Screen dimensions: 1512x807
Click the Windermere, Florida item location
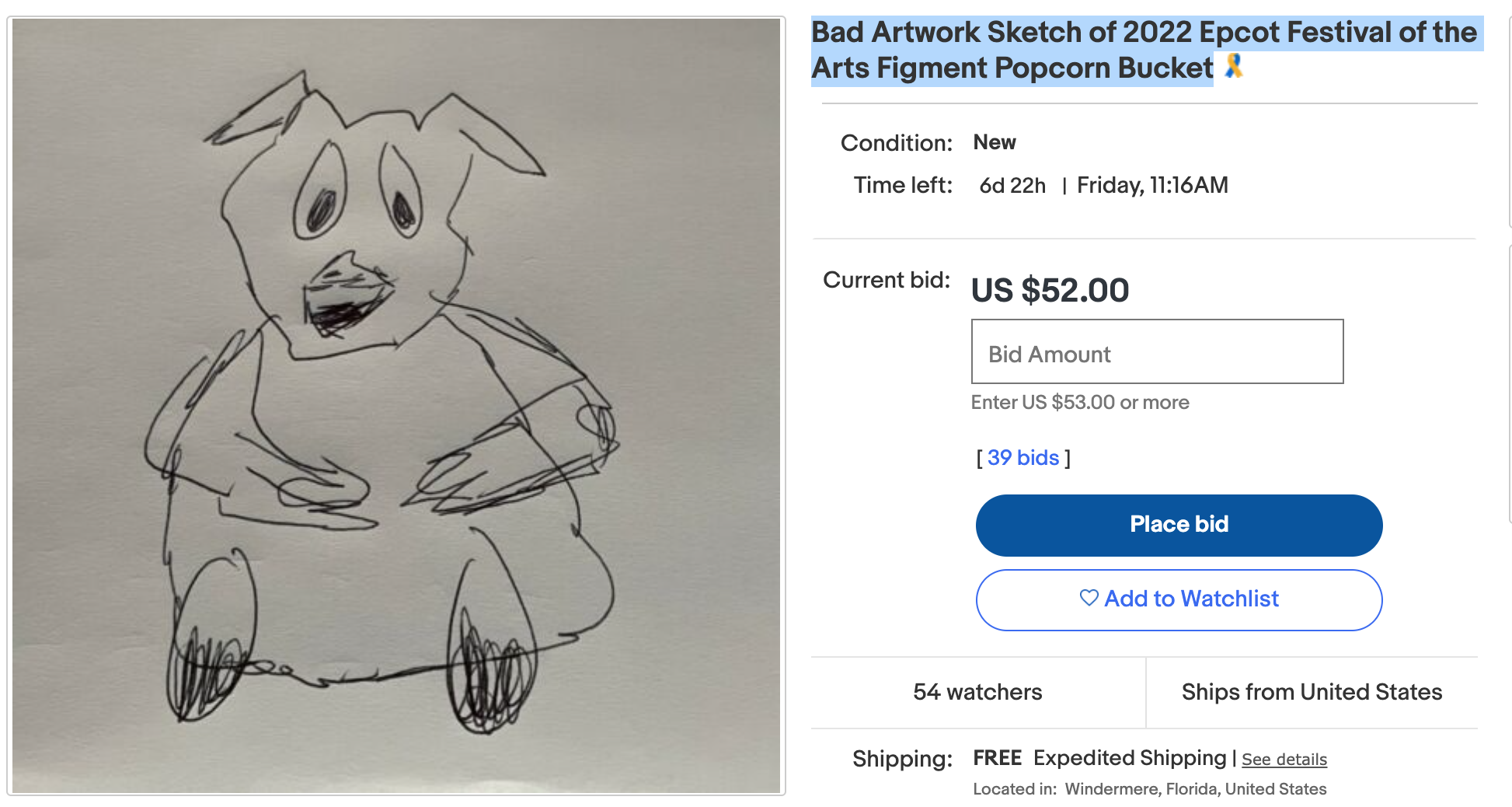(x=1195, y=789)
